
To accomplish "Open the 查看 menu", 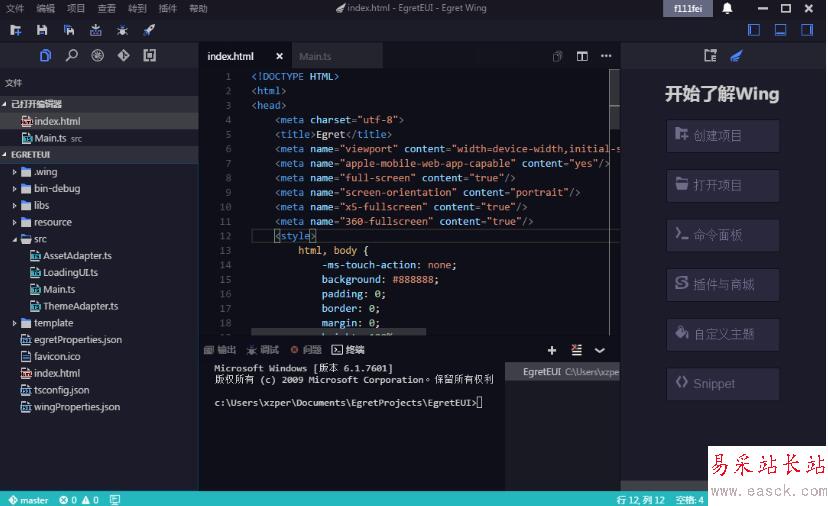I will coord(107,8).
